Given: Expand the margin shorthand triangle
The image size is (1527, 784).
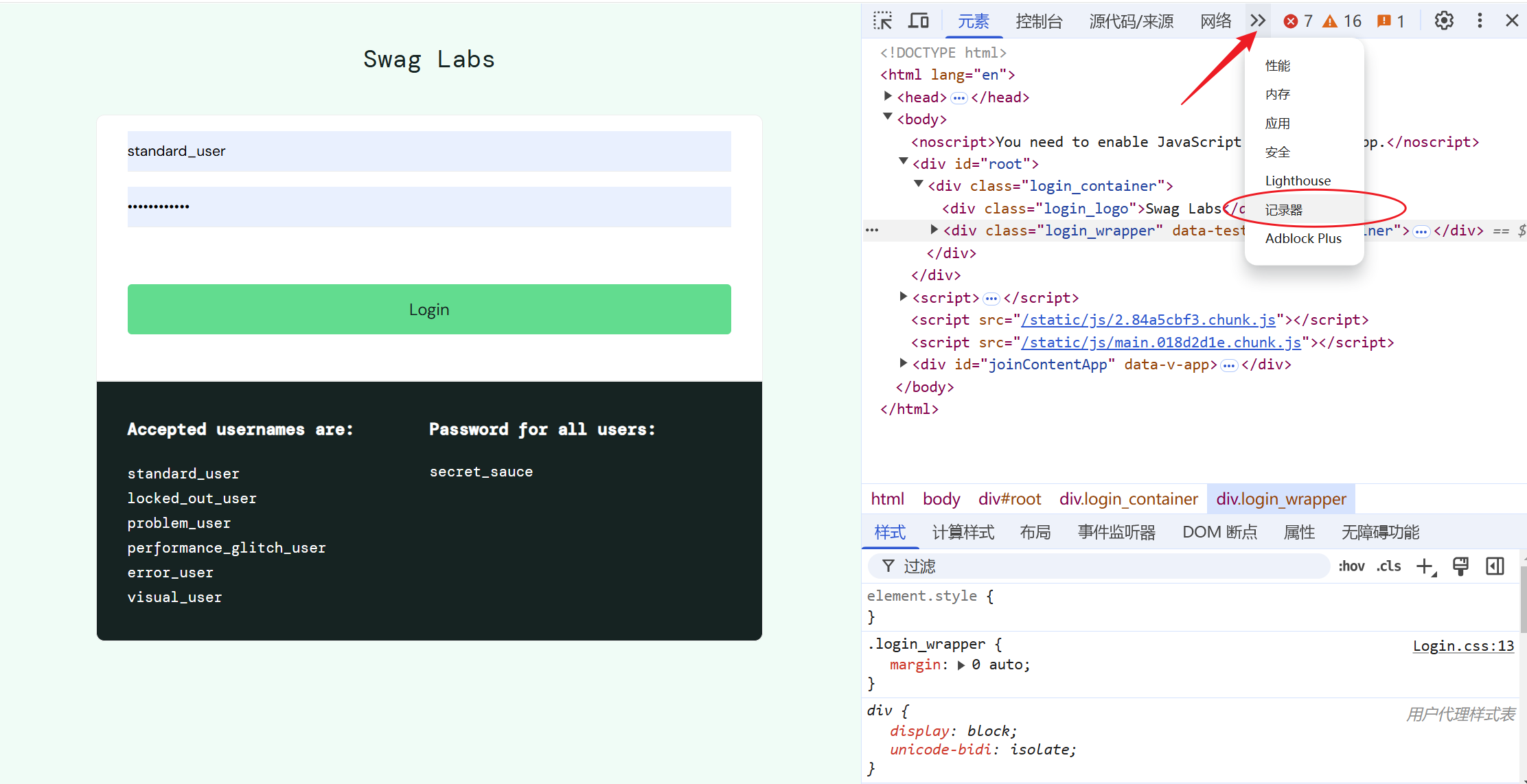Looking at the screenshot, I should [961, 665].
